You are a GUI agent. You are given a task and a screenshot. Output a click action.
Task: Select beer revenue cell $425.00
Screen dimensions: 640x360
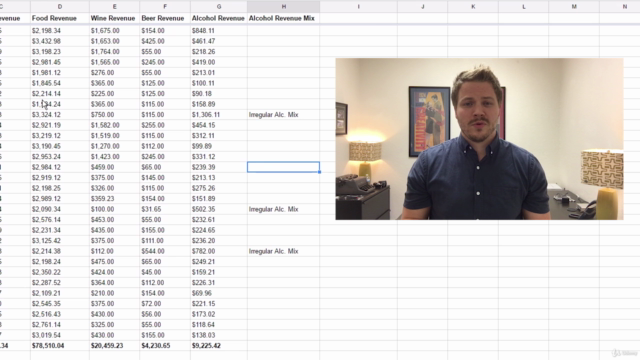click(165, 41)
